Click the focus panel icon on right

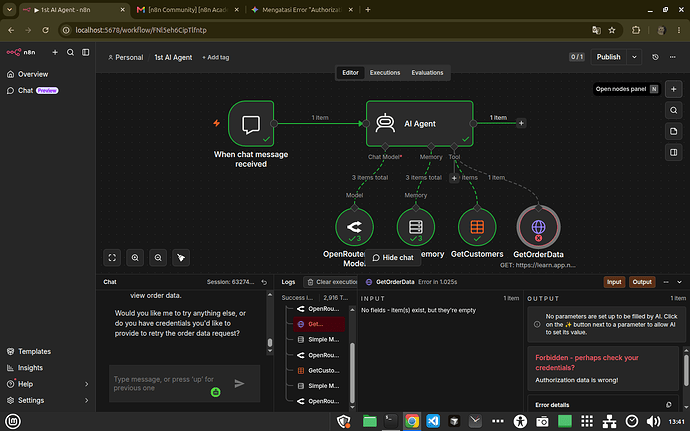point(673,152)
